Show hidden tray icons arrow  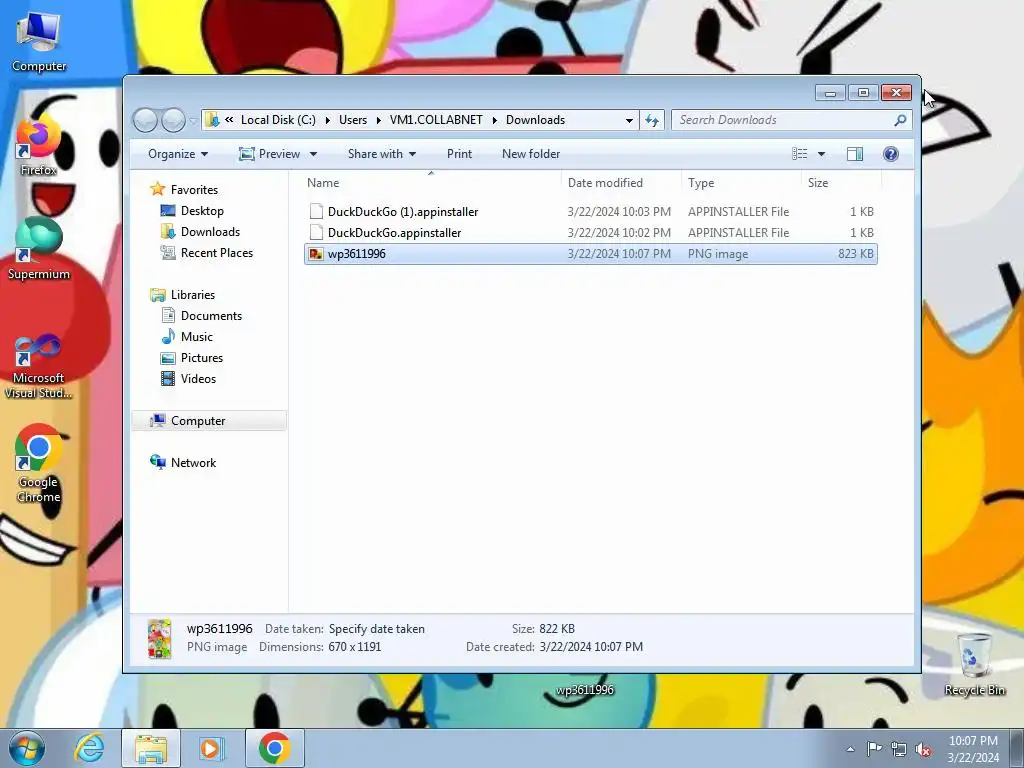[x=850, y=749]
